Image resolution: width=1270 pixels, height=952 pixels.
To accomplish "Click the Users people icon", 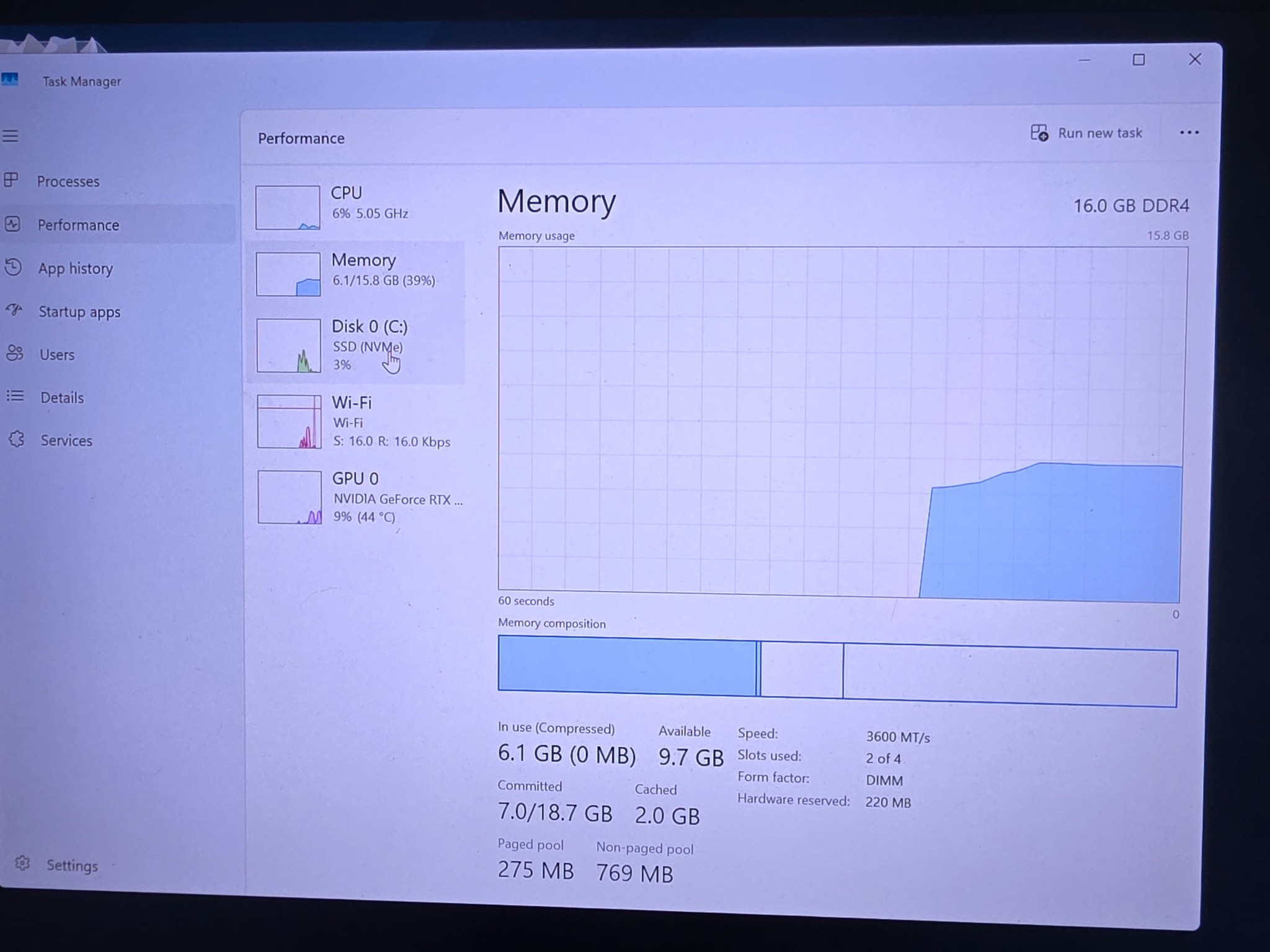I will (15, 353).
